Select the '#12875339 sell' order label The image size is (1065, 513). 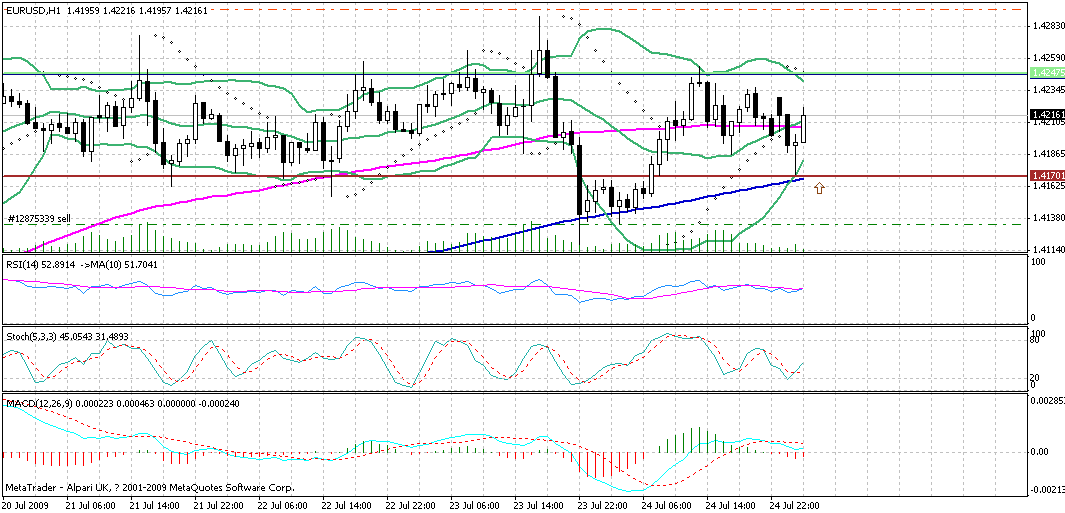point(39,219)
